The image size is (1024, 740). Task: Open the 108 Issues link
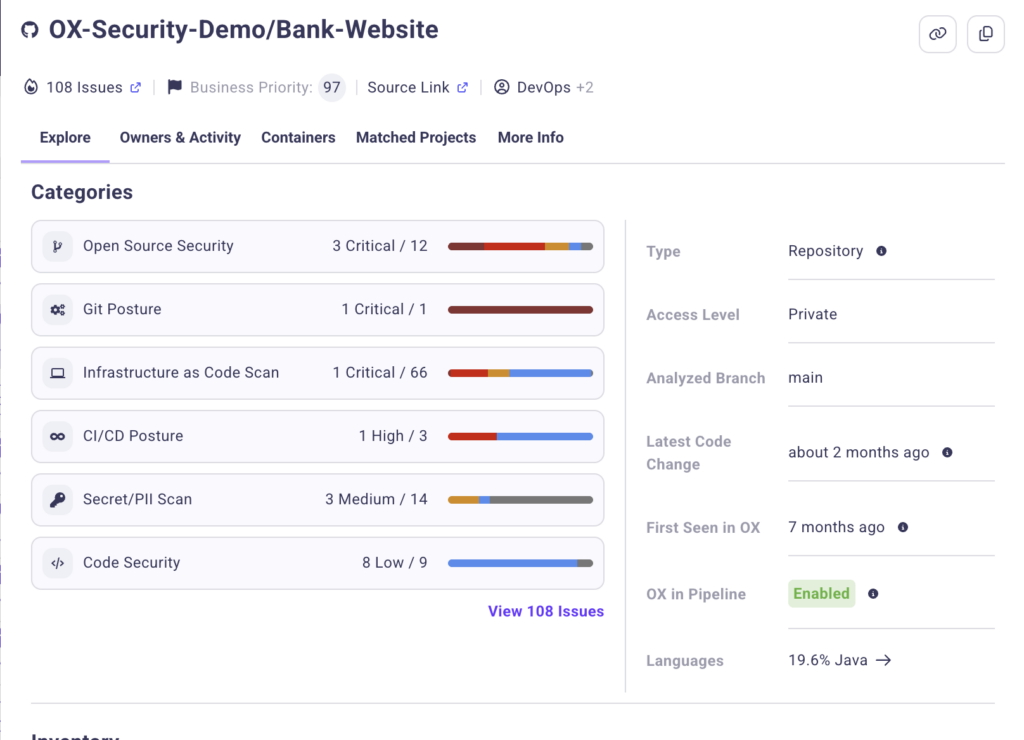[84, 88]
